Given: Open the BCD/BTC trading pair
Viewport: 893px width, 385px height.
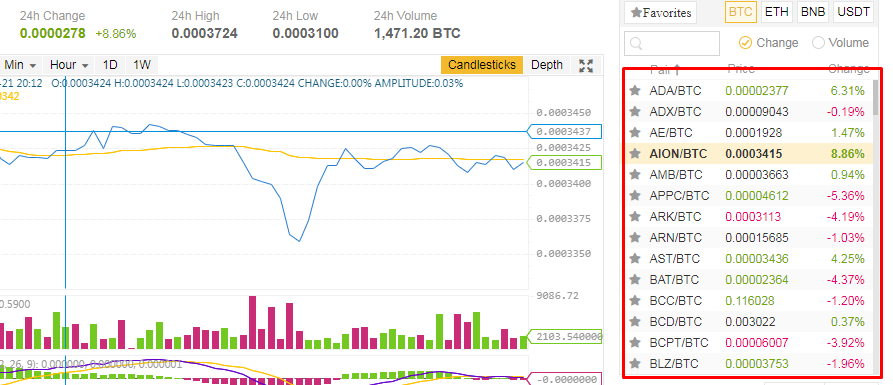Looking at the screenshot, I should [748, 321].
